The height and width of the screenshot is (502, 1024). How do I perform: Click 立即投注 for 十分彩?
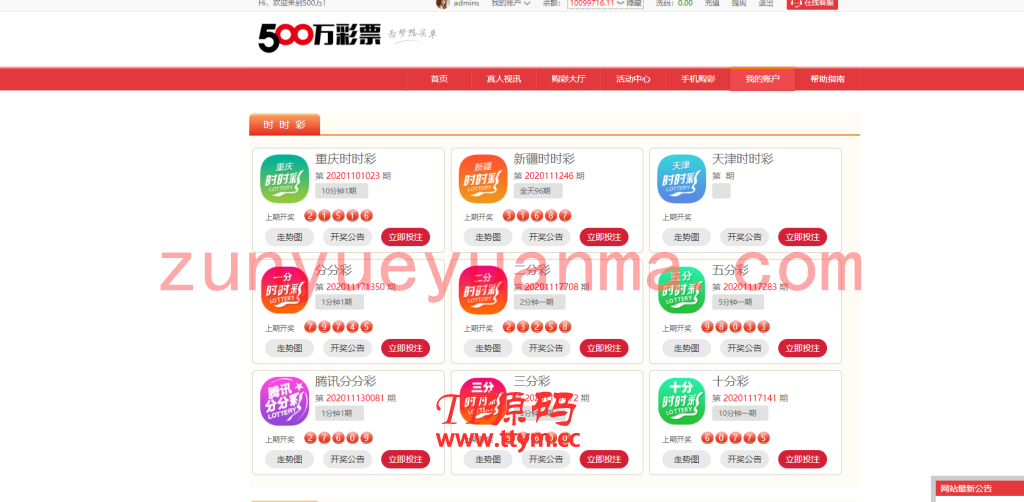[x=803, y=459]
